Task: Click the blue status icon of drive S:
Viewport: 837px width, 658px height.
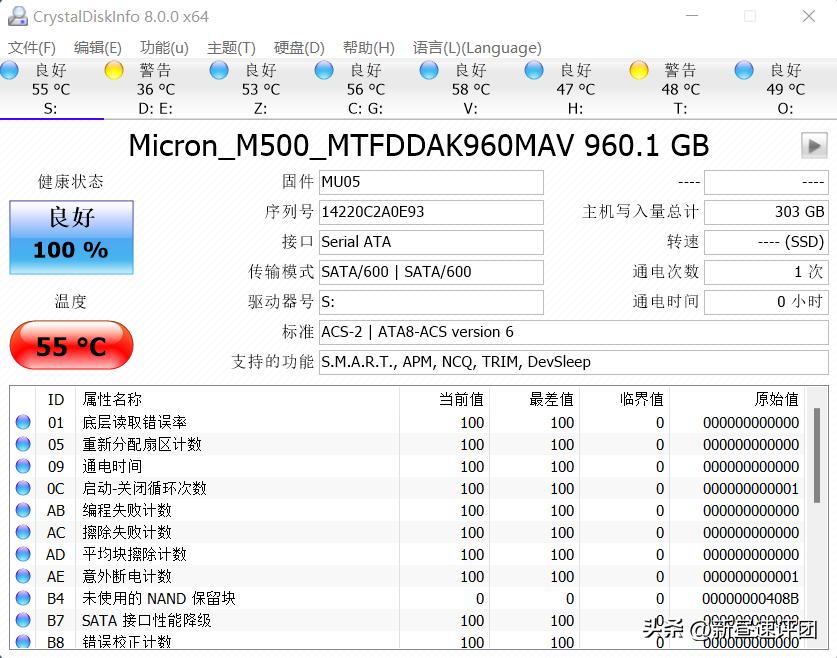Action: coord(8,70)
